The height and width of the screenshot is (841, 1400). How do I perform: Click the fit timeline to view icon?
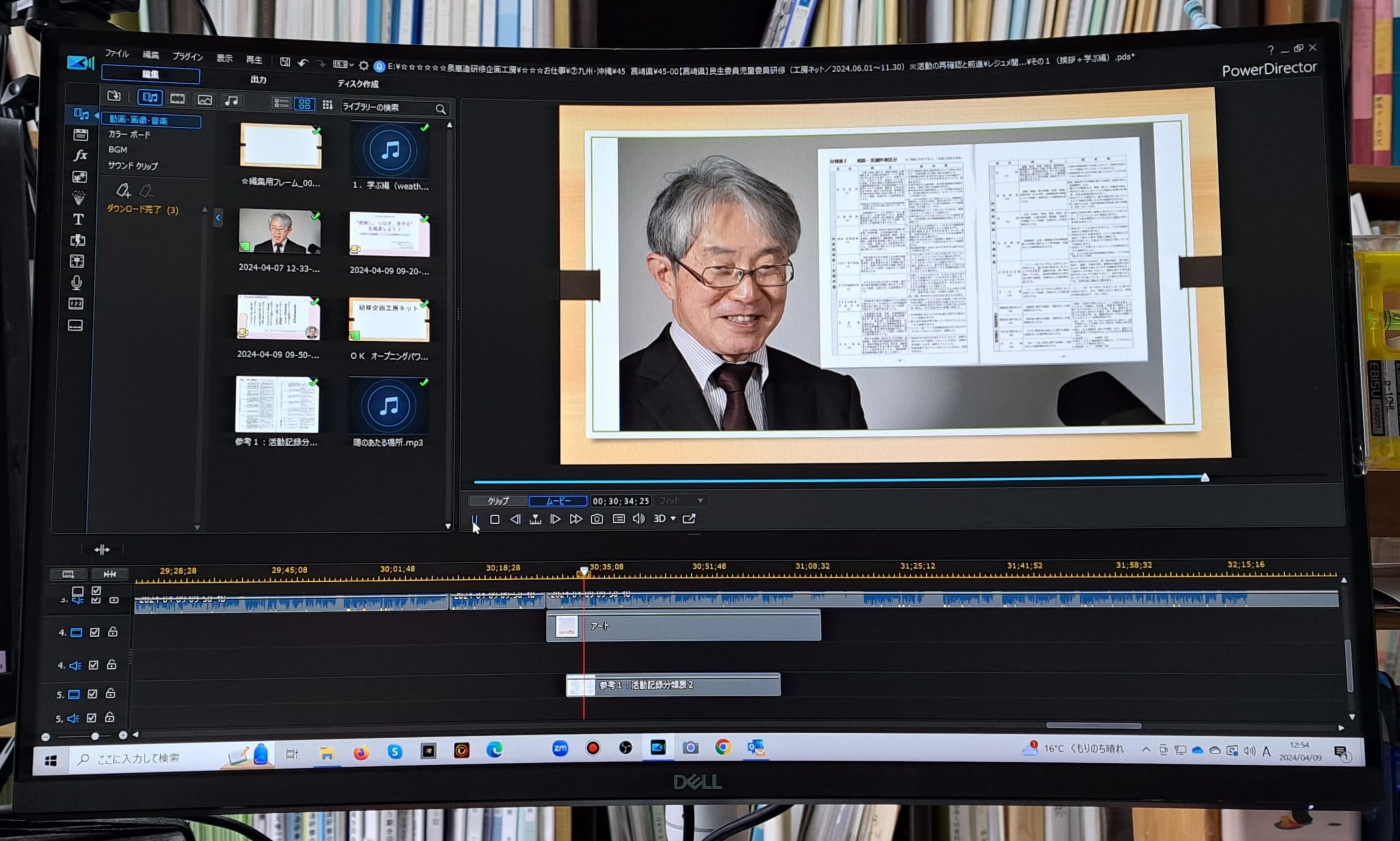[x=109, y=574]
